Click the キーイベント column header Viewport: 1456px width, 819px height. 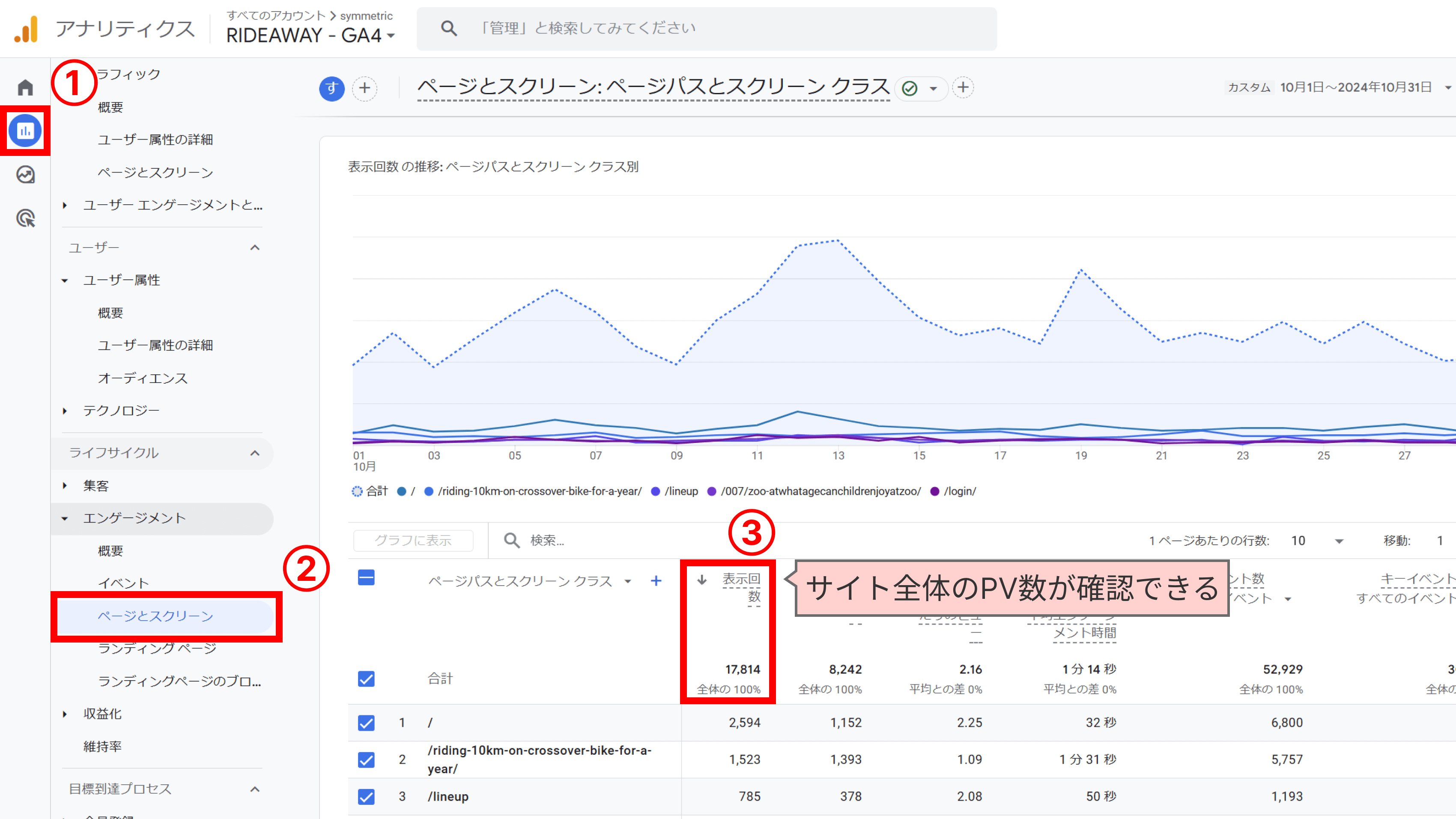[1417, 579]
